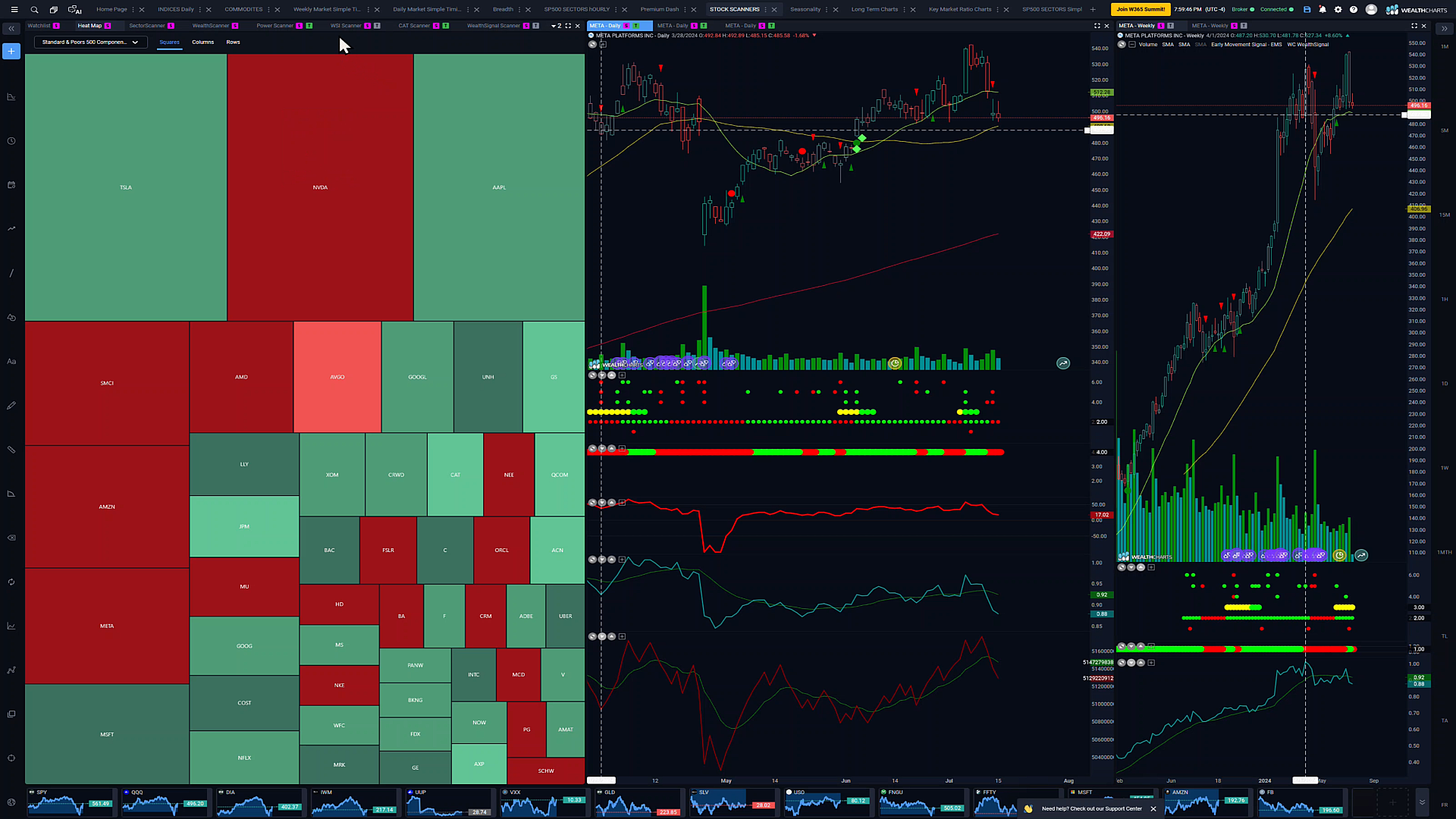Screen dimensions: 1456x819
Task: Add a new workspace tab with plus
Action: click(1093, 10)
